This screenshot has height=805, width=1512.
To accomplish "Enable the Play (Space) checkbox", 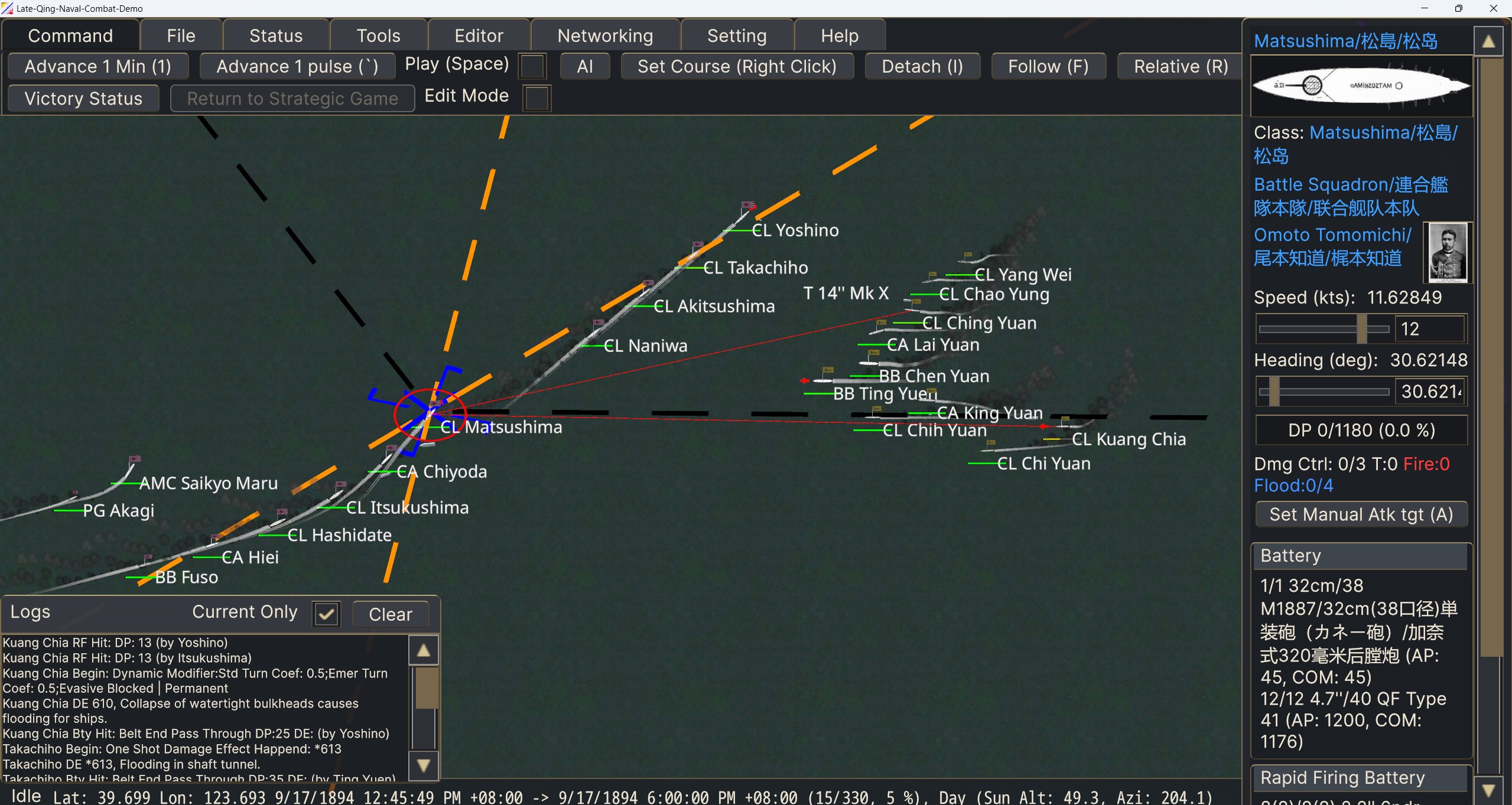I will pos(531,66).
